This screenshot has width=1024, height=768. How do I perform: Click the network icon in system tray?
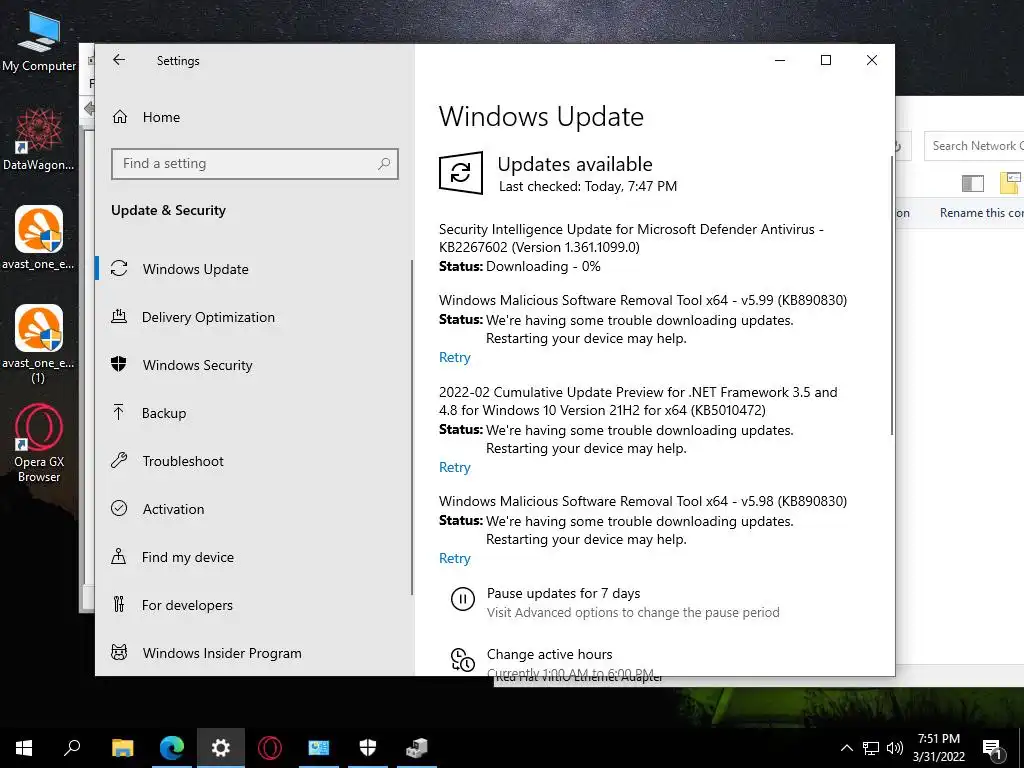tap(871, 748)
